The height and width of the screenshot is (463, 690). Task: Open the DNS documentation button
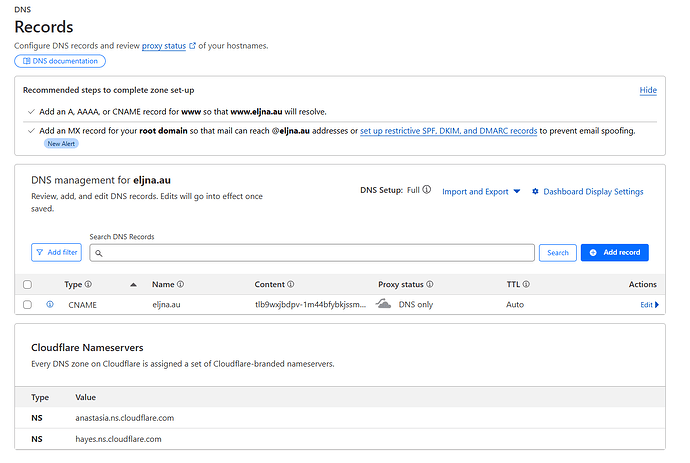tap(60, 61)
